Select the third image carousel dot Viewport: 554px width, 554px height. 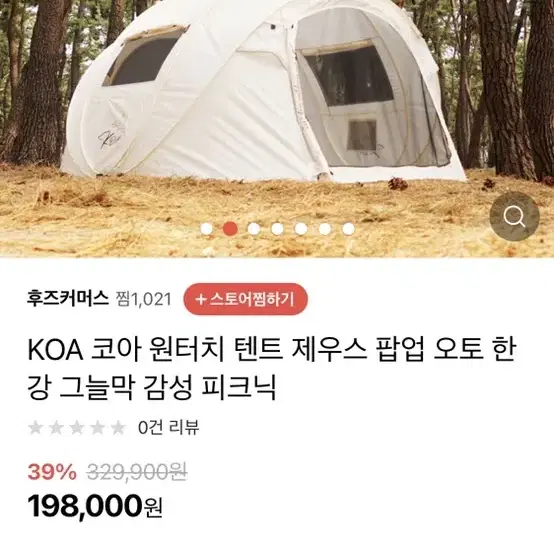pyautogui.click(x=254, y=229)
